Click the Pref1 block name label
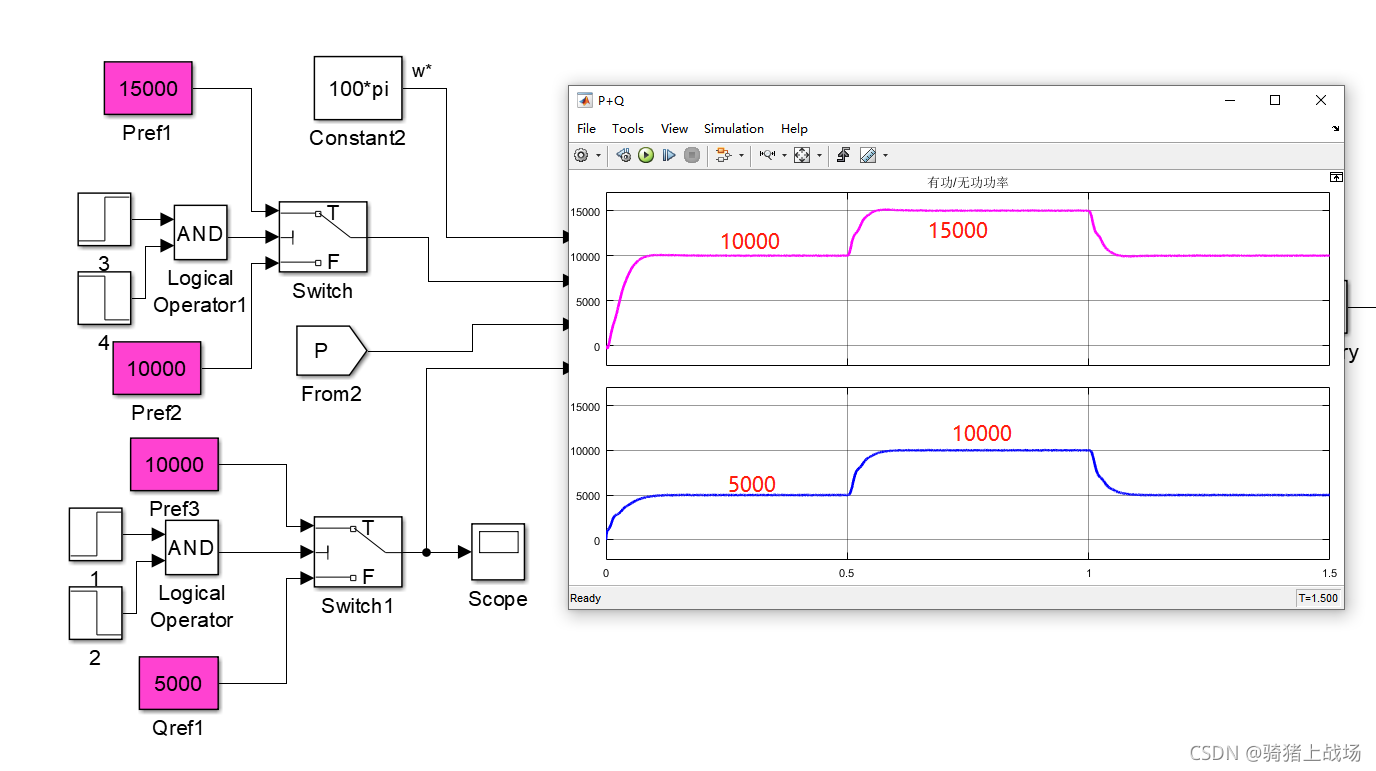1376x771 pixels. 147,132
